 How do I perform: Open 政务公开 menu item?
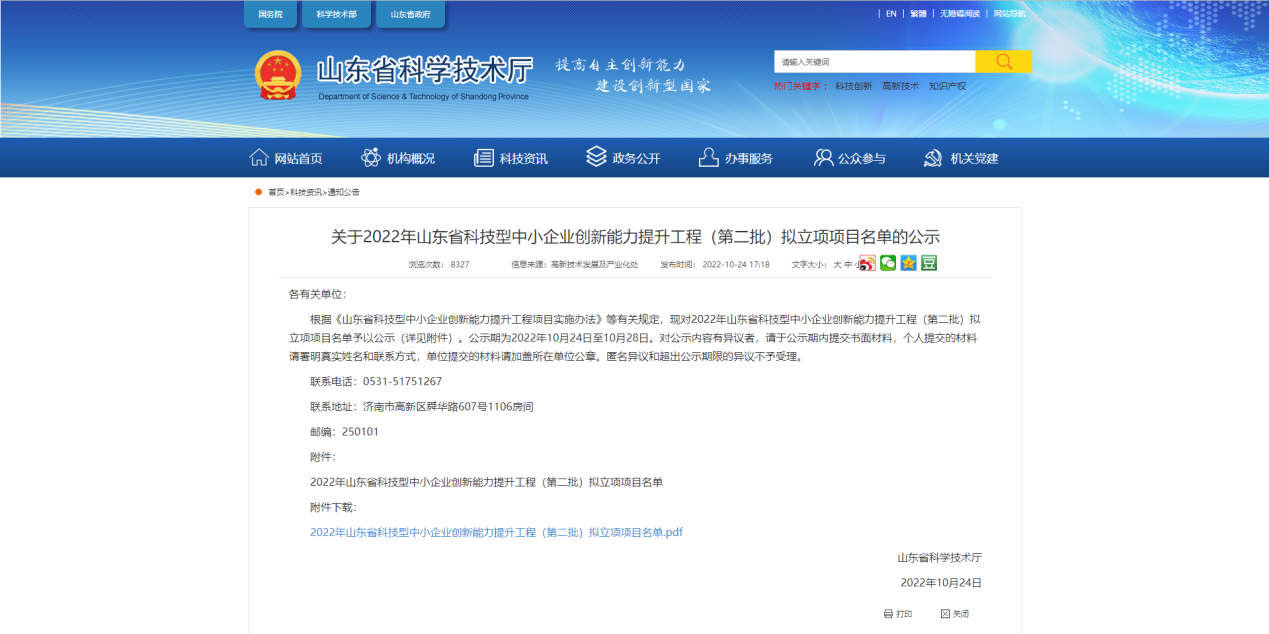coord(623,158)
